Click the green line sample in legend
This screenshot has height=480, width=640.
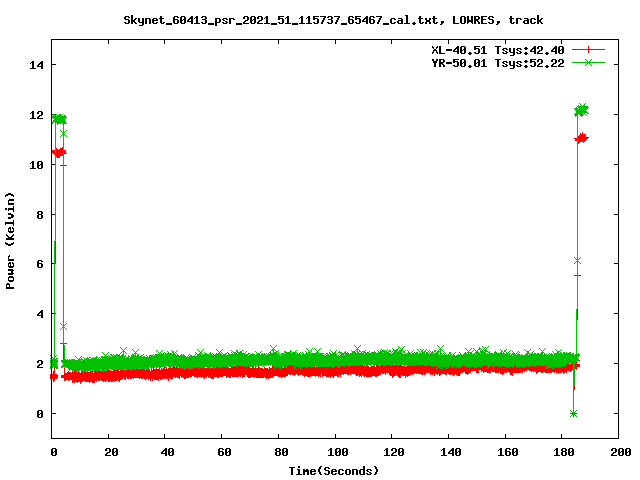(588, 63)
